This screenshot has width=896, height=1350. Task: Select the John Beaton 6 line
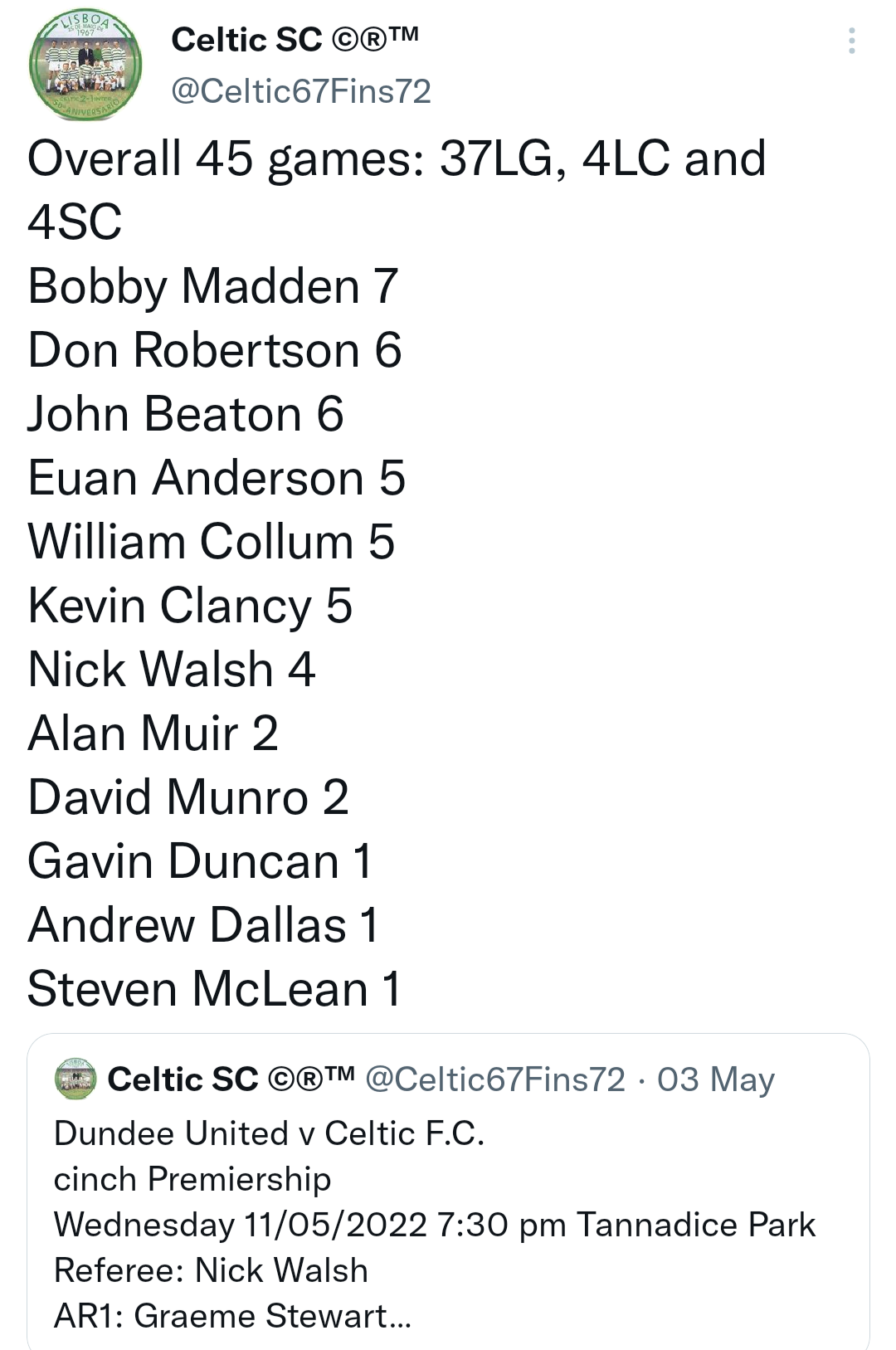pyautogui.click(x=186, y=414)
